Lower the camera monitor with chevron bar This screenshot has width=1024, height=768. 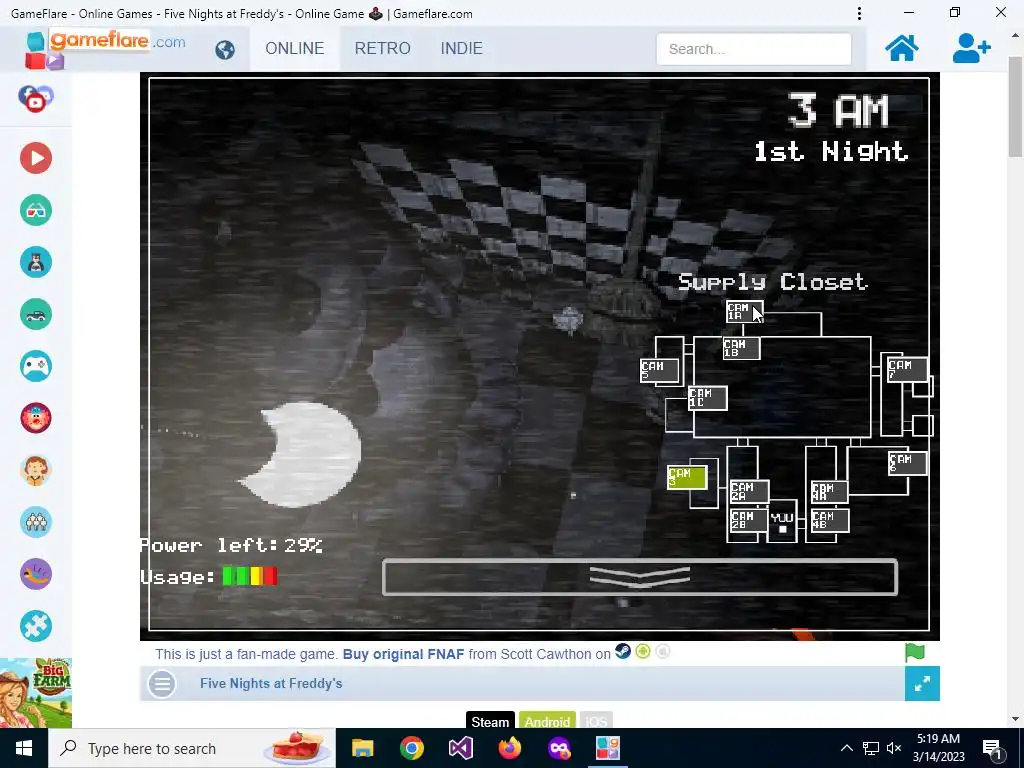click(640, 577)
